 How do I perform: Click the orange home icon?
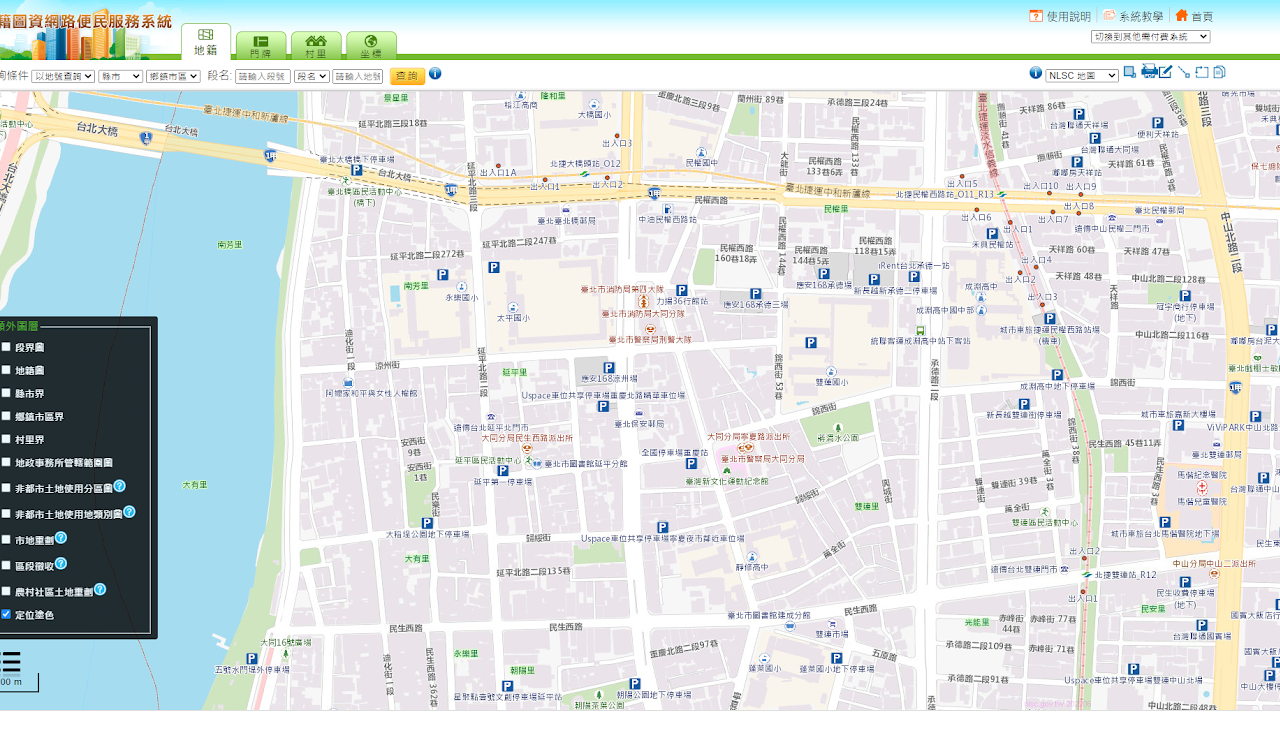point(1182,16)
